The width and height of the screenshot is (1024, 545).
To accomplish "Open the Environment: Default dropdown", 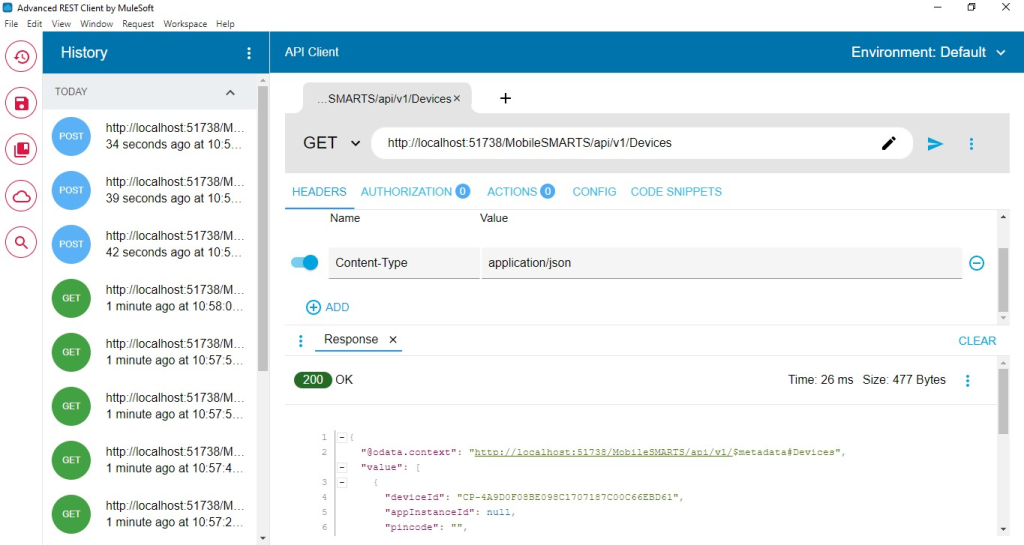I will coord(928,52).
